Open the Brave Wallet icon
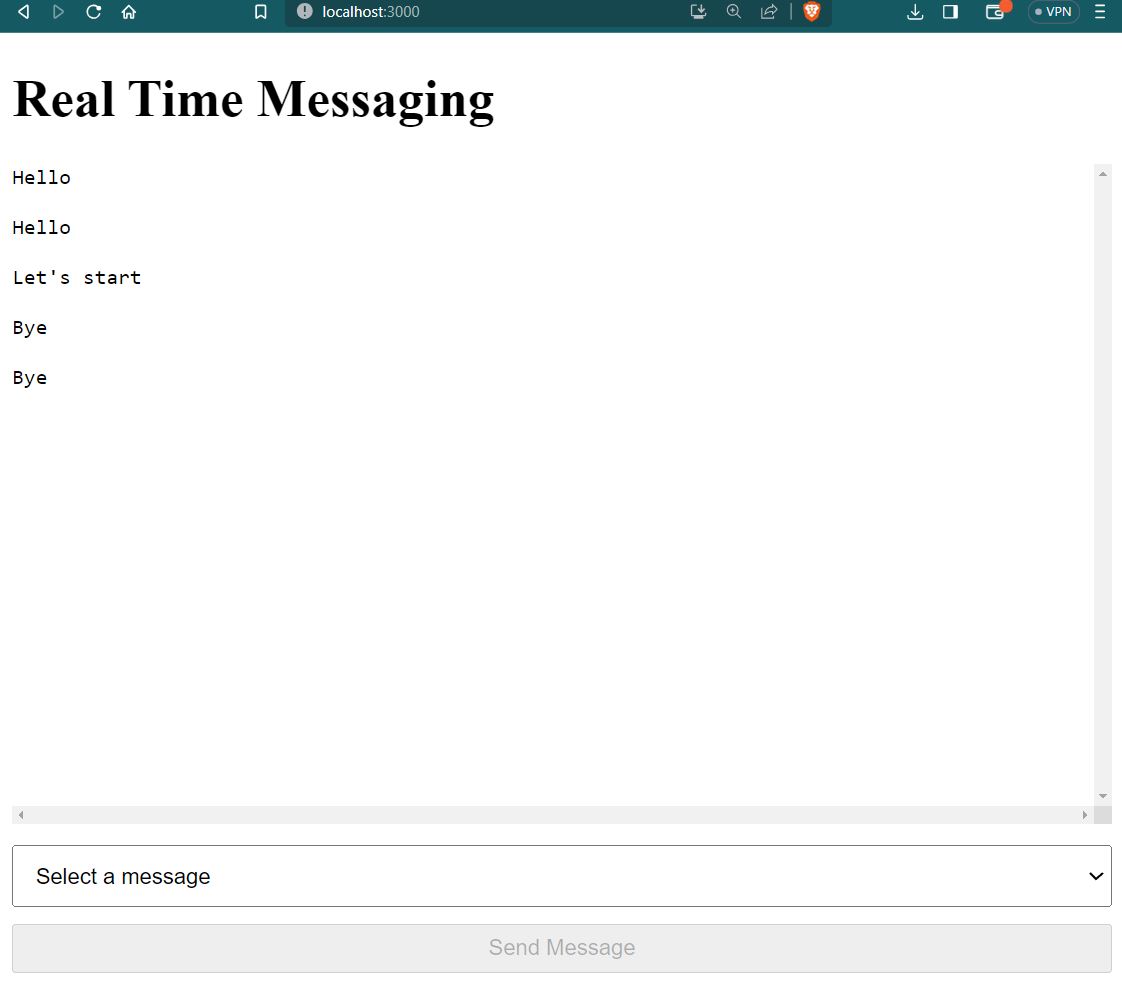 (994, 13)
